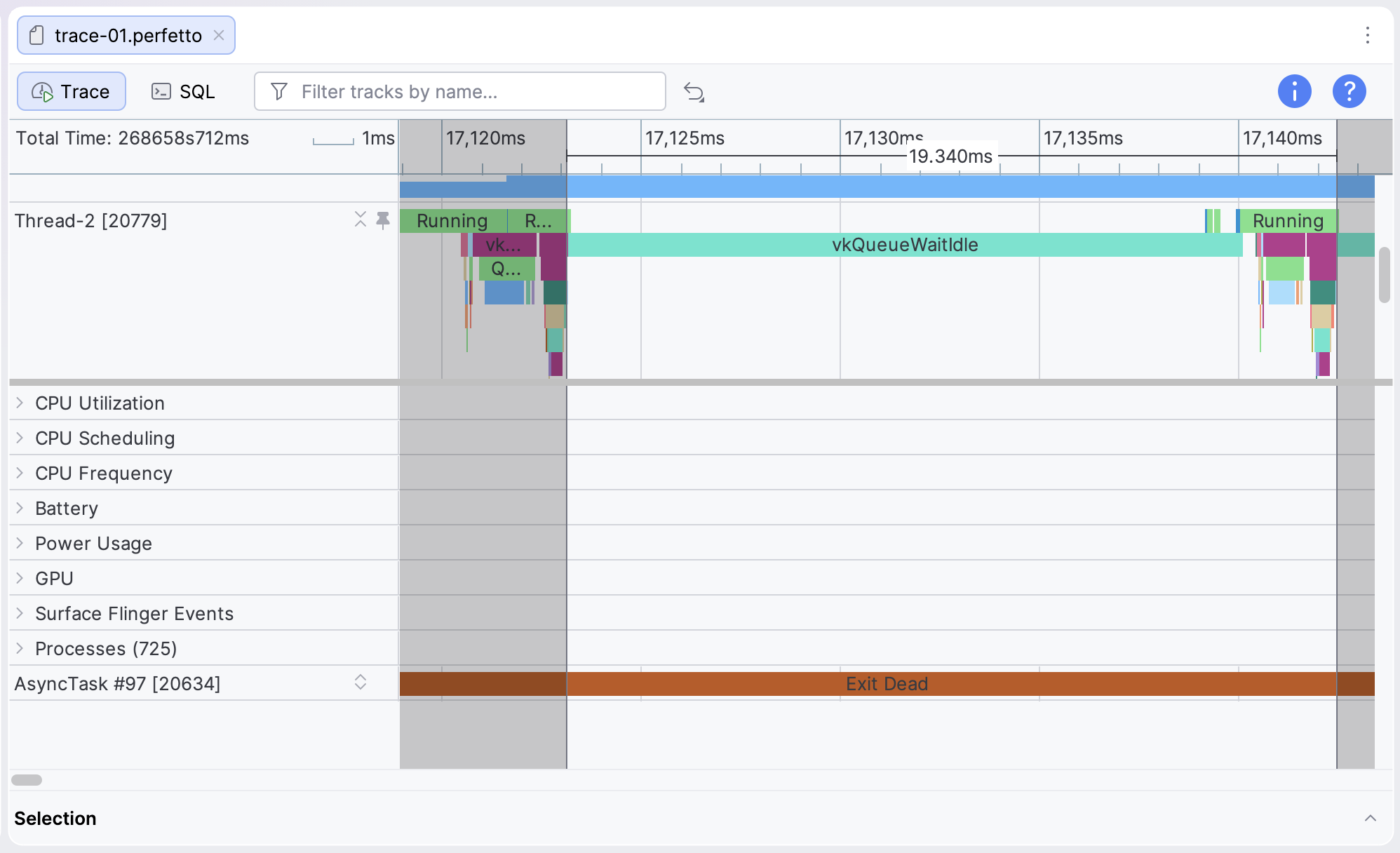Toggle AsyncTask #97 track height arrows
The height and width of the screenshot is (853, 1400).
[361, 682]
